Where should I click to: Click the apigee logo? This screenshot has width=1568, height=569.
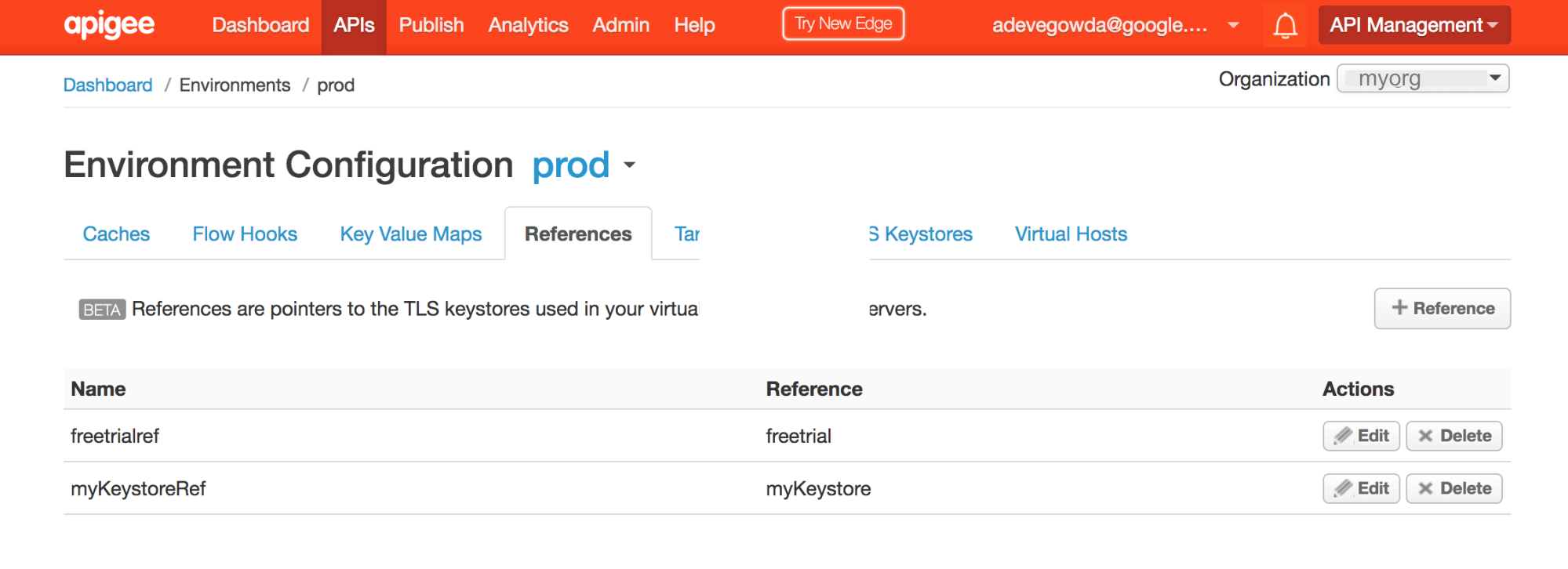tap(109, 25)
